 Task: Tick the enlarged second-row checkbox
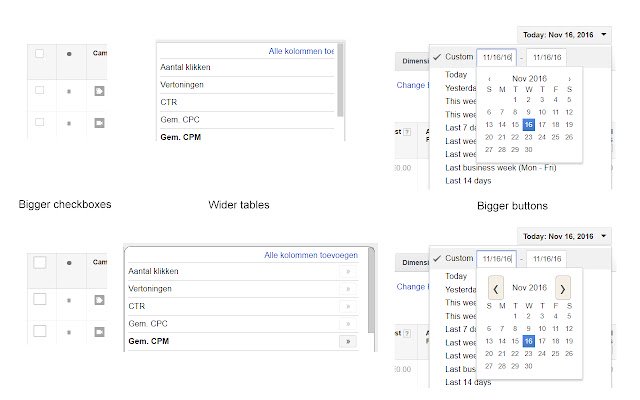point(40,331)
